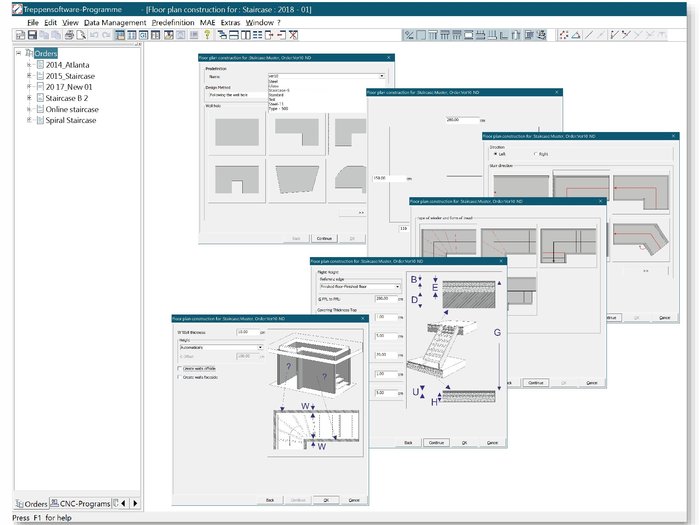Open the Edit menu
The height and width of the screenshot is (525, 700).
[50, 22]
